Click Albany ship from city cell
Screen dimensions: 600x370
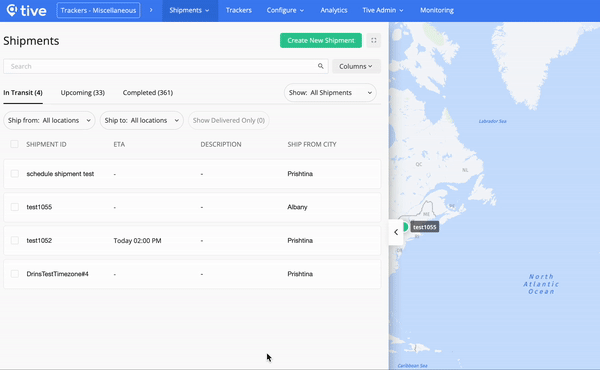pos(297,207)
